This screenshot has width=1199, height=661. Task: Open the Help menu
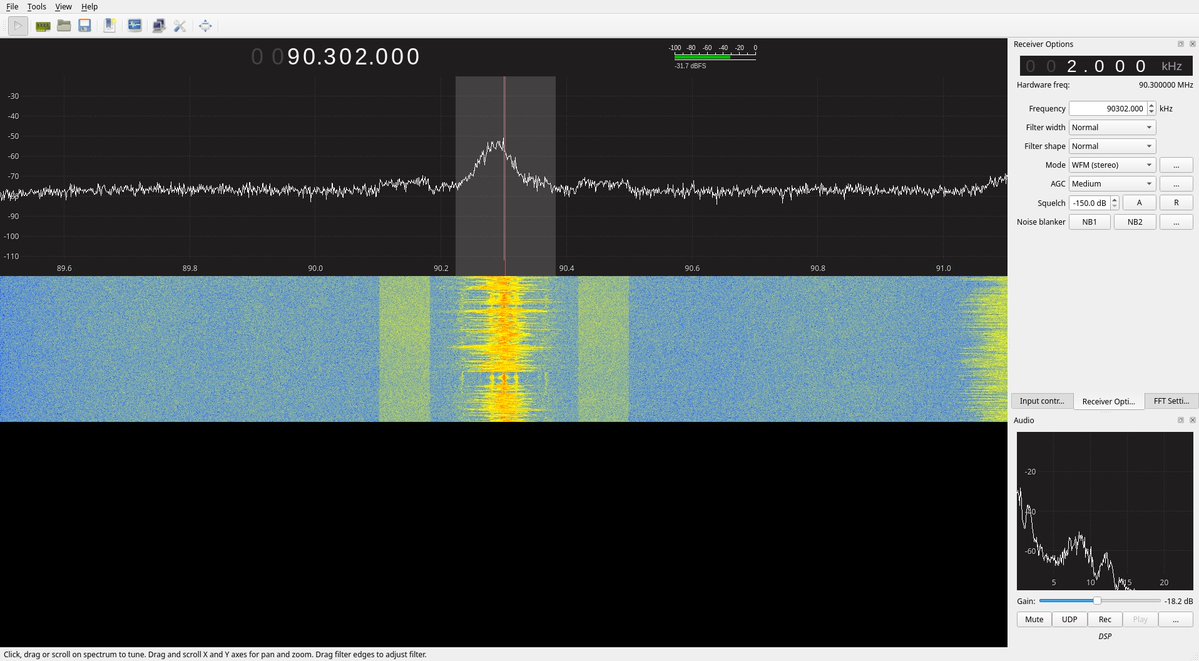coord(89,7)
